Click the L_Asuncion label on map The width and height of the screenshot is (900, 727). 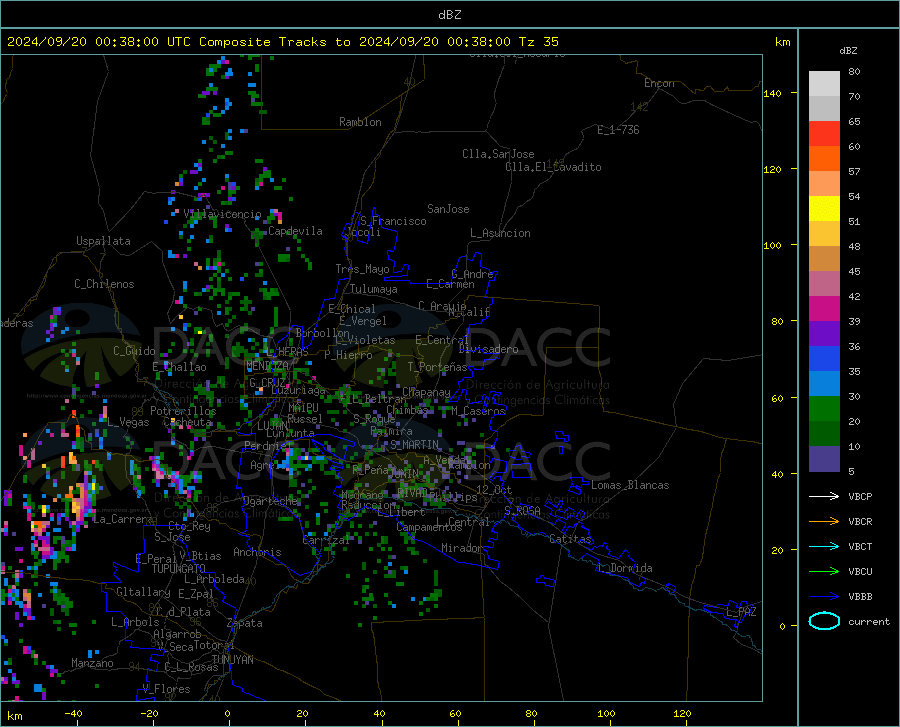click(x=500, y=233)
